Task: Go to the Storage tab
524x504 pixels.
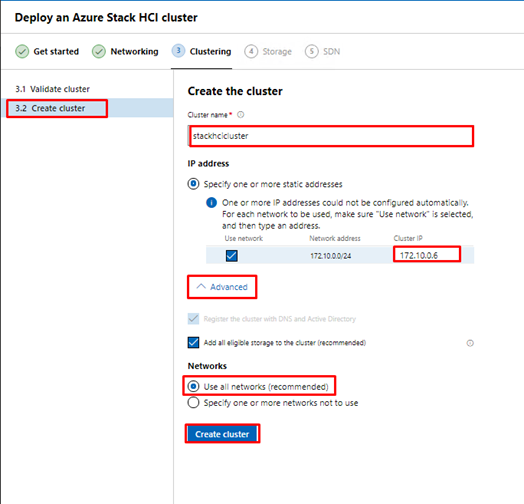Action: [x=268, y=51]
